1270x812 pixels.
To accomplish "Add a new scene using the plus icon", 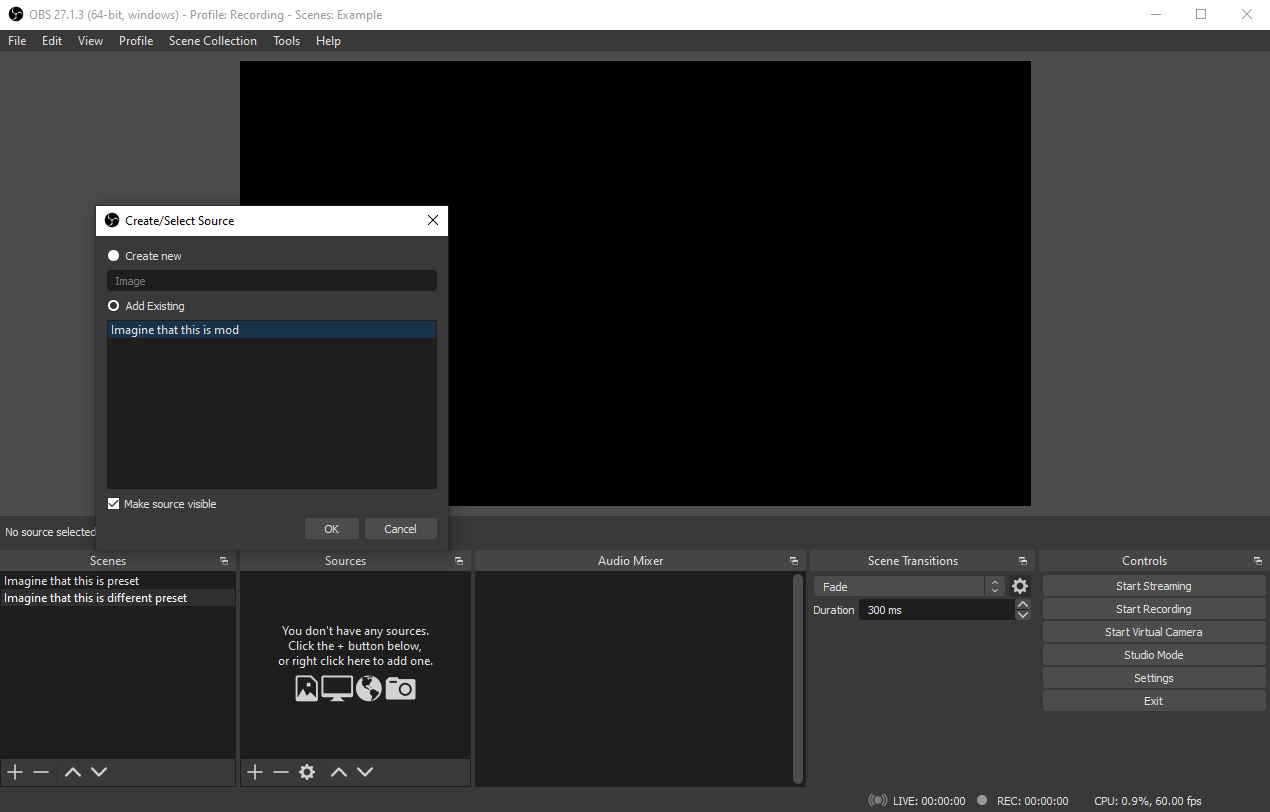I will 14,771.
